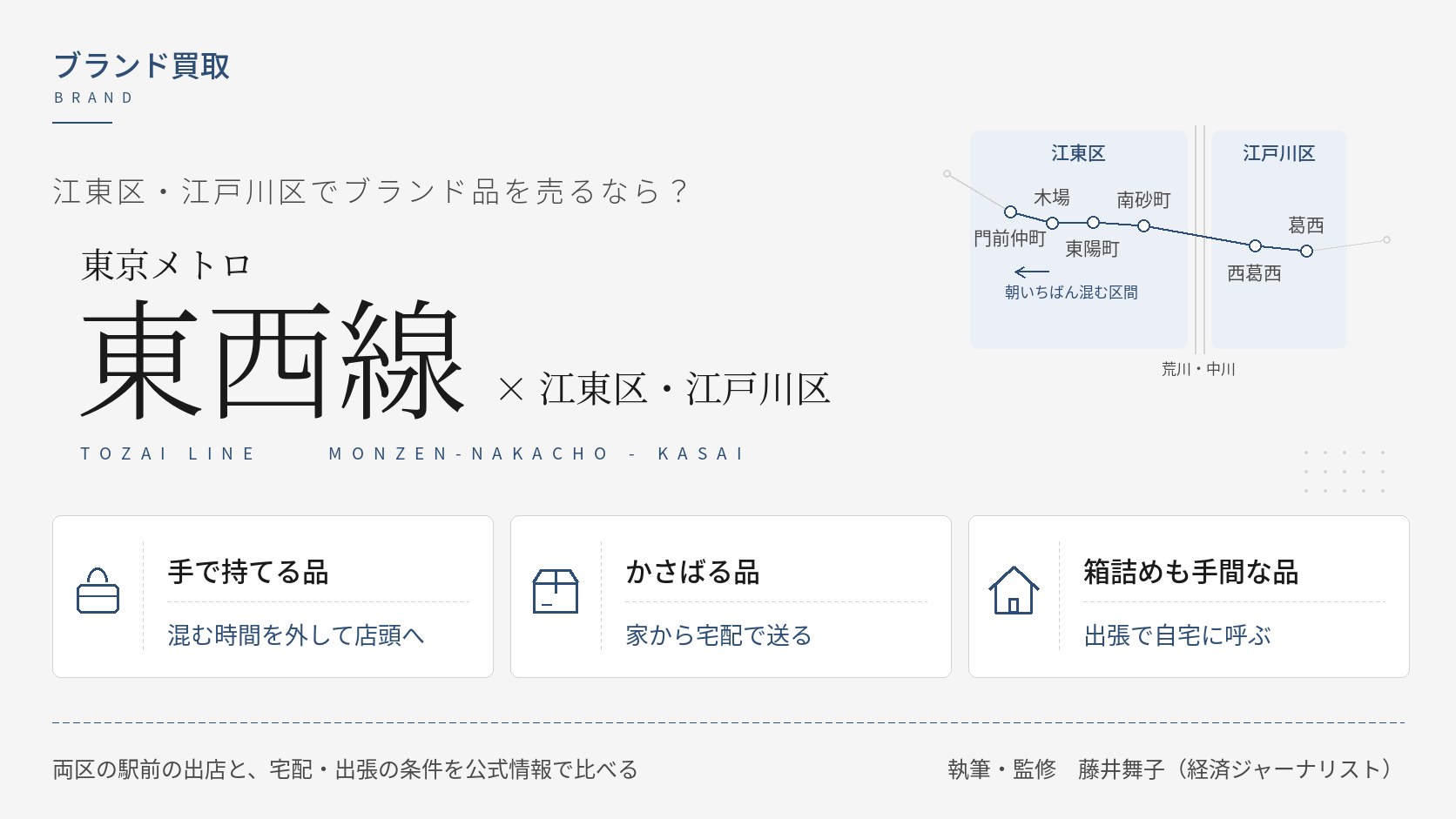Click 家から宅配で送る text
This screenshot has width=1456, height=819.
tap(718, 635)
